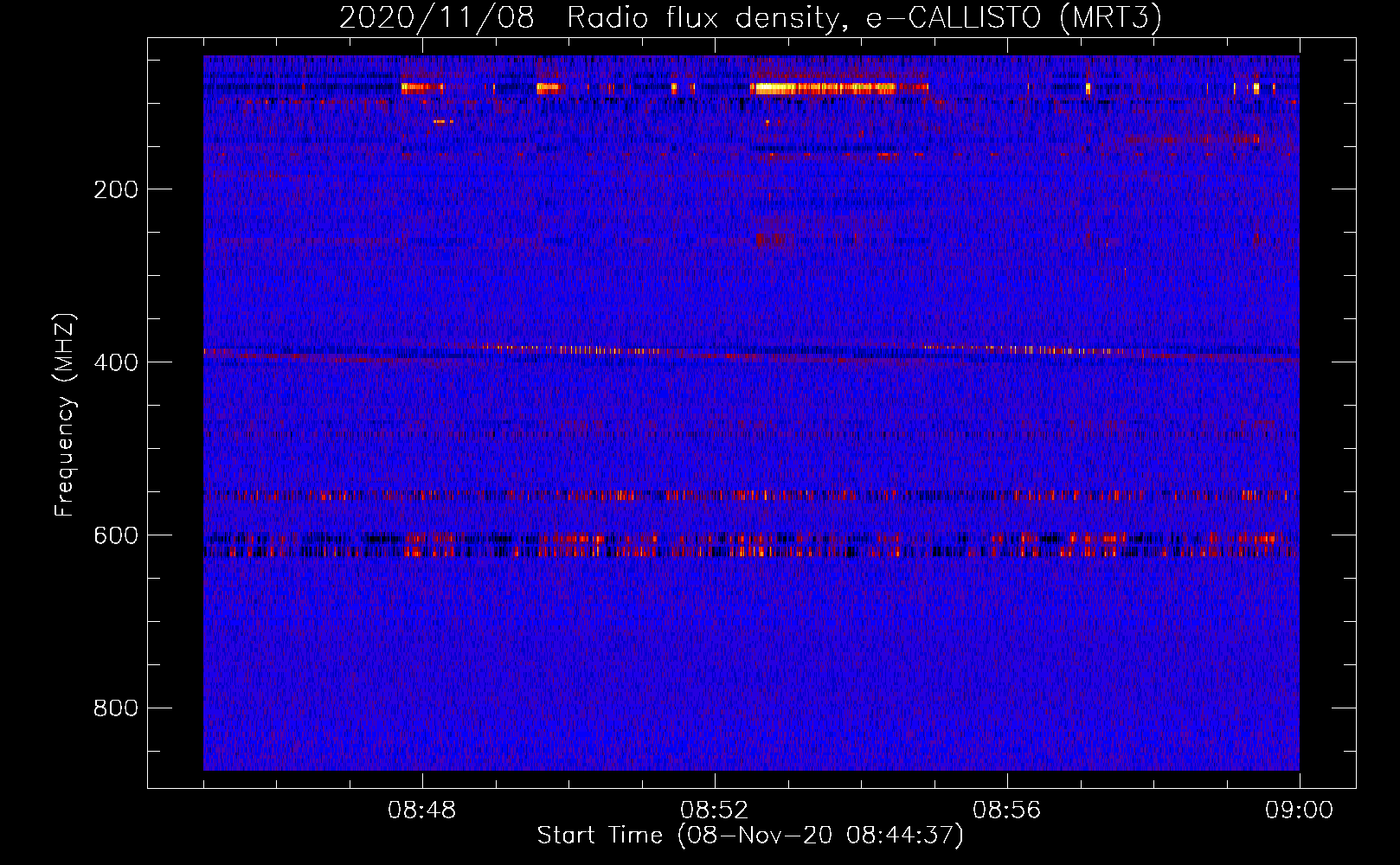Select the '200' frequency axis label
The height and width of the screenshot is (865, 1400).
point(116,189)
